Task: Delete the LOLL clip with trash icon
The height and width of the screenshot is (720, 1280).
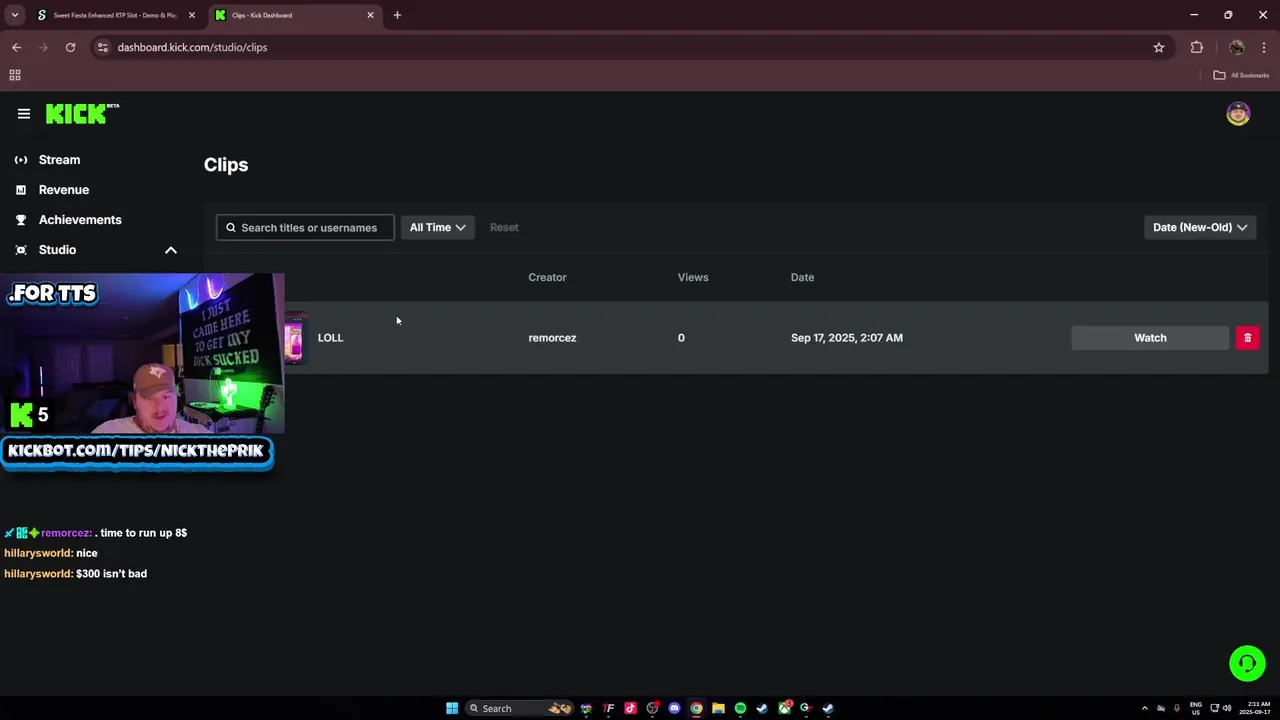Action: pyautogui.click(x=1247, y=338)
